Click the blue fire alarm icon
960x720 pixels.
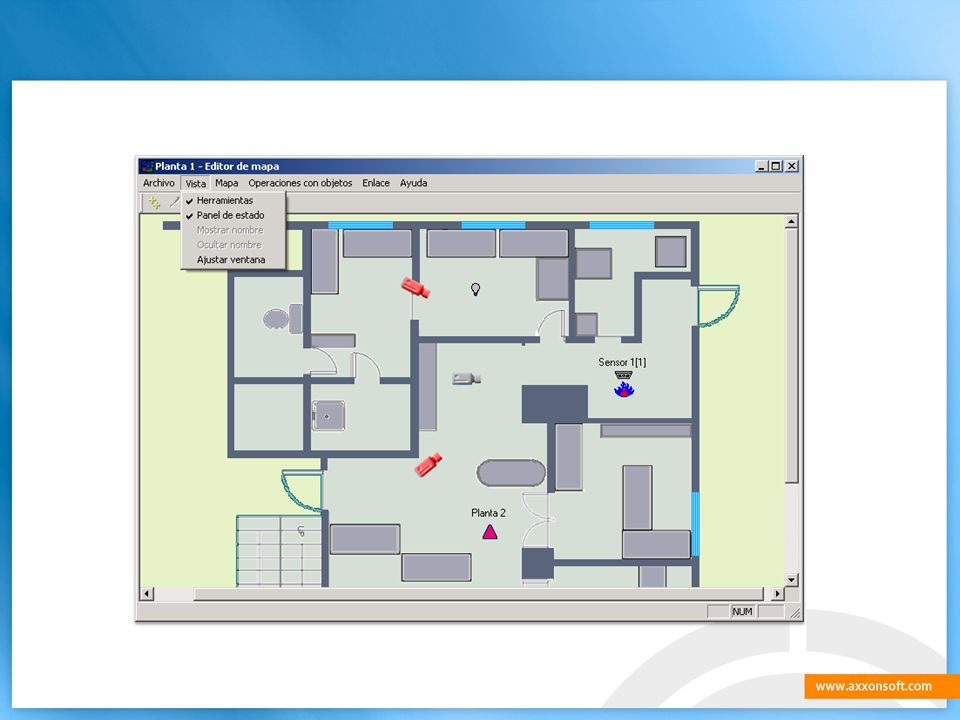coord(624,389)
